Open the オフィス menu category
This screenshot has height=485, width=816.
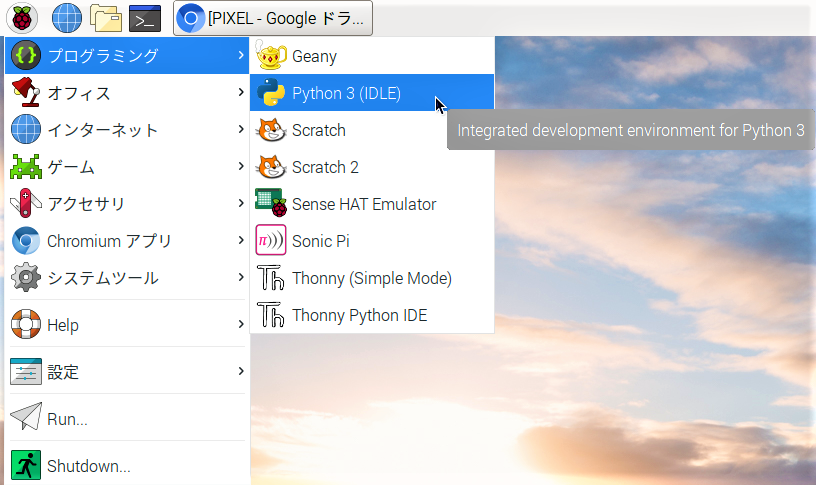click(127, 93)
